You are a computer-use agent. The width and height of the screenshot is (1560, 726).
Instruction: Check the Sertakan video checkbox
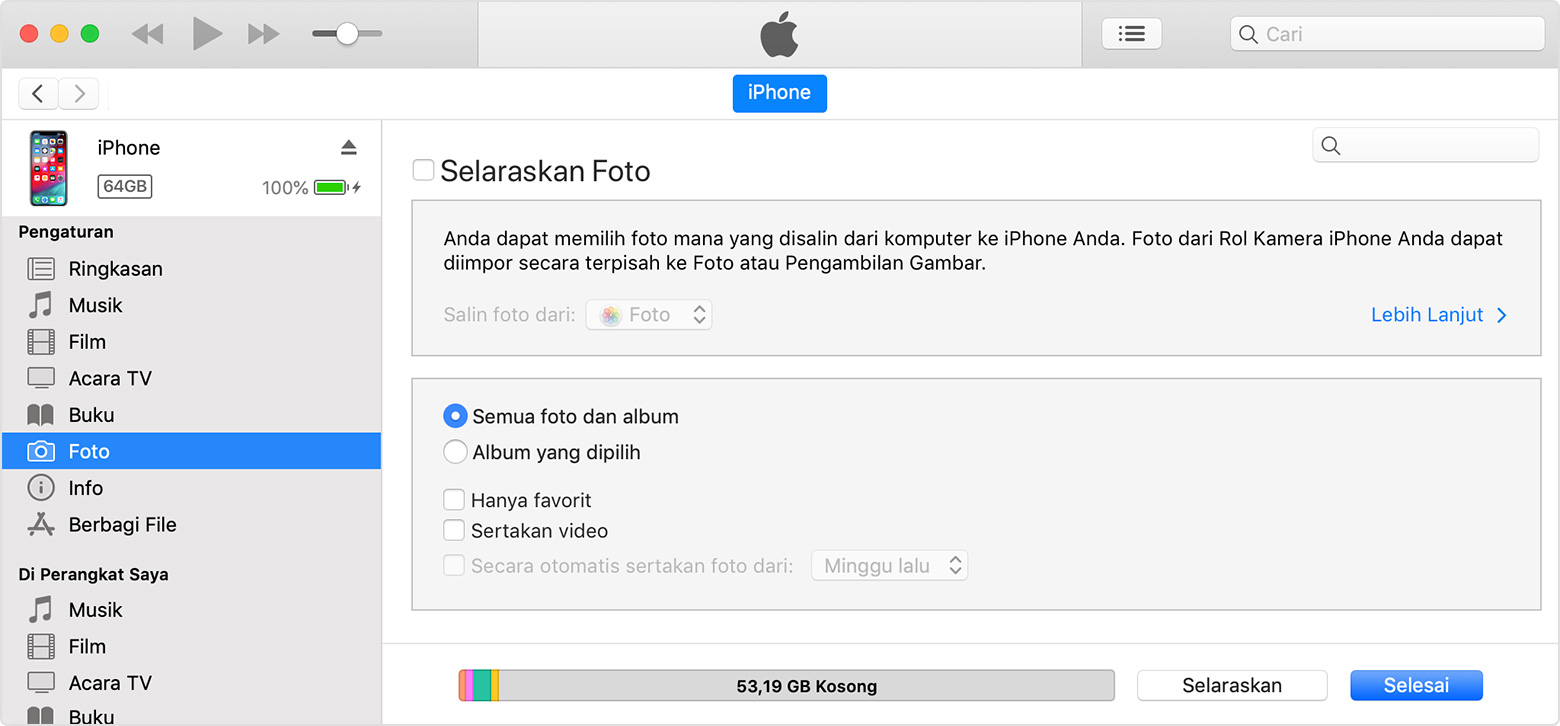[x=454, y=531]
